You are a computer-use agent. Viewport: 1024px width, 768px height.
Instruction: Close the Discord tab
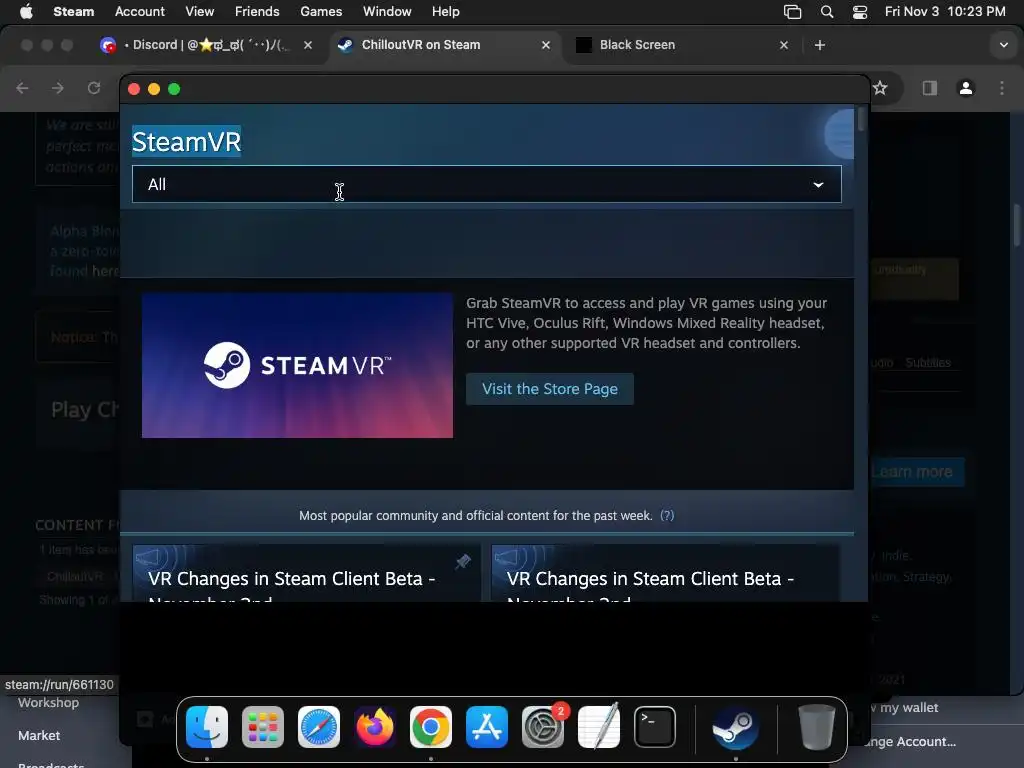tap(308, 44)
